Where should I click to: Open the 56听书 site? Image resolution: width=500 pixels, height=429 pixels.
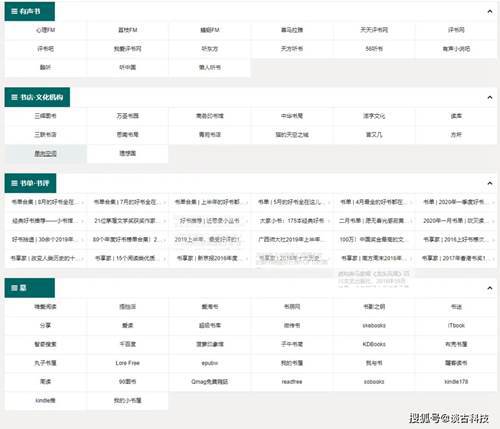click(374, 49)
